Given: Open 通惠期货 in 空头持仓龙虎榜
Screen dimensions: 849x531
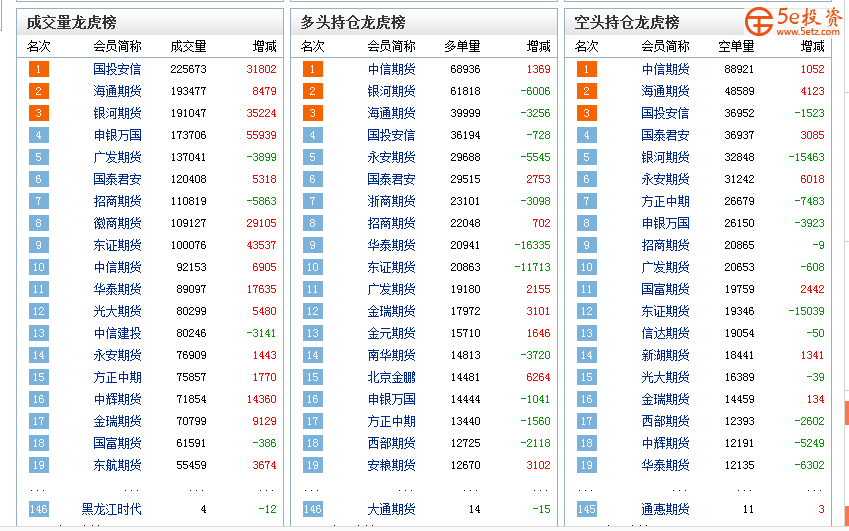Looking at the screenshot, I should click(x=665, y=509).
